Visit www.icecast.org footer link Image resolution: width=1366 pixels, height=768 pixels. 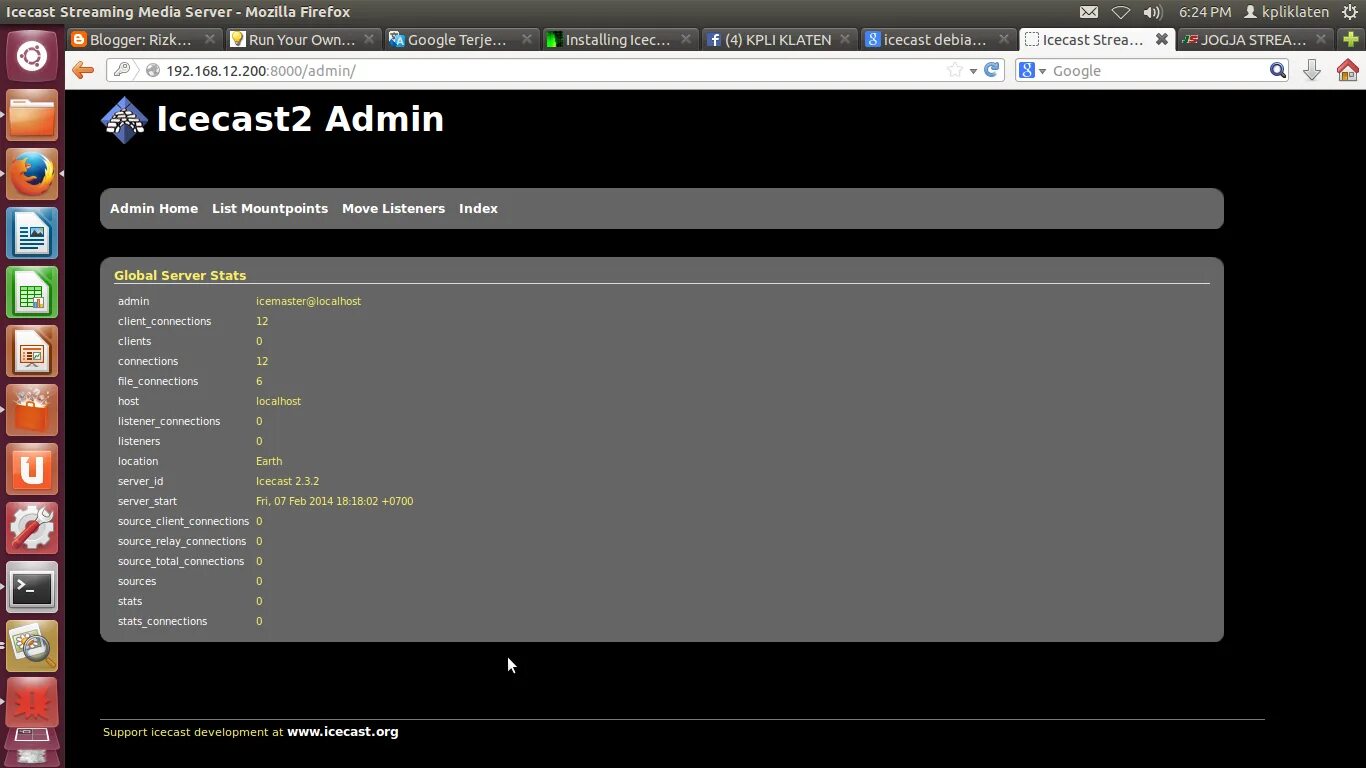coord(343,731)
